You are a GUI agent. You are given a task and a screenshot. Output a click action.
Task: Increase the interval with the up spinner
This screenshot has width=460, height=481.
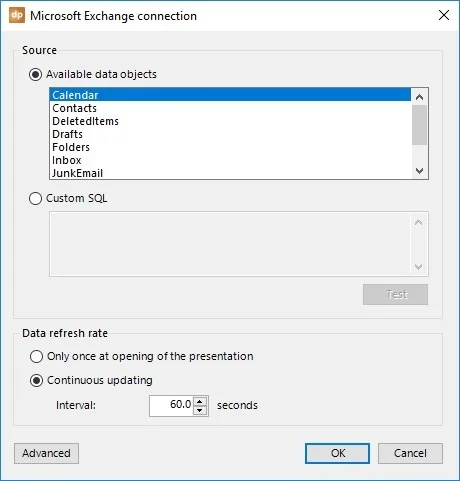tap(200, 401)
